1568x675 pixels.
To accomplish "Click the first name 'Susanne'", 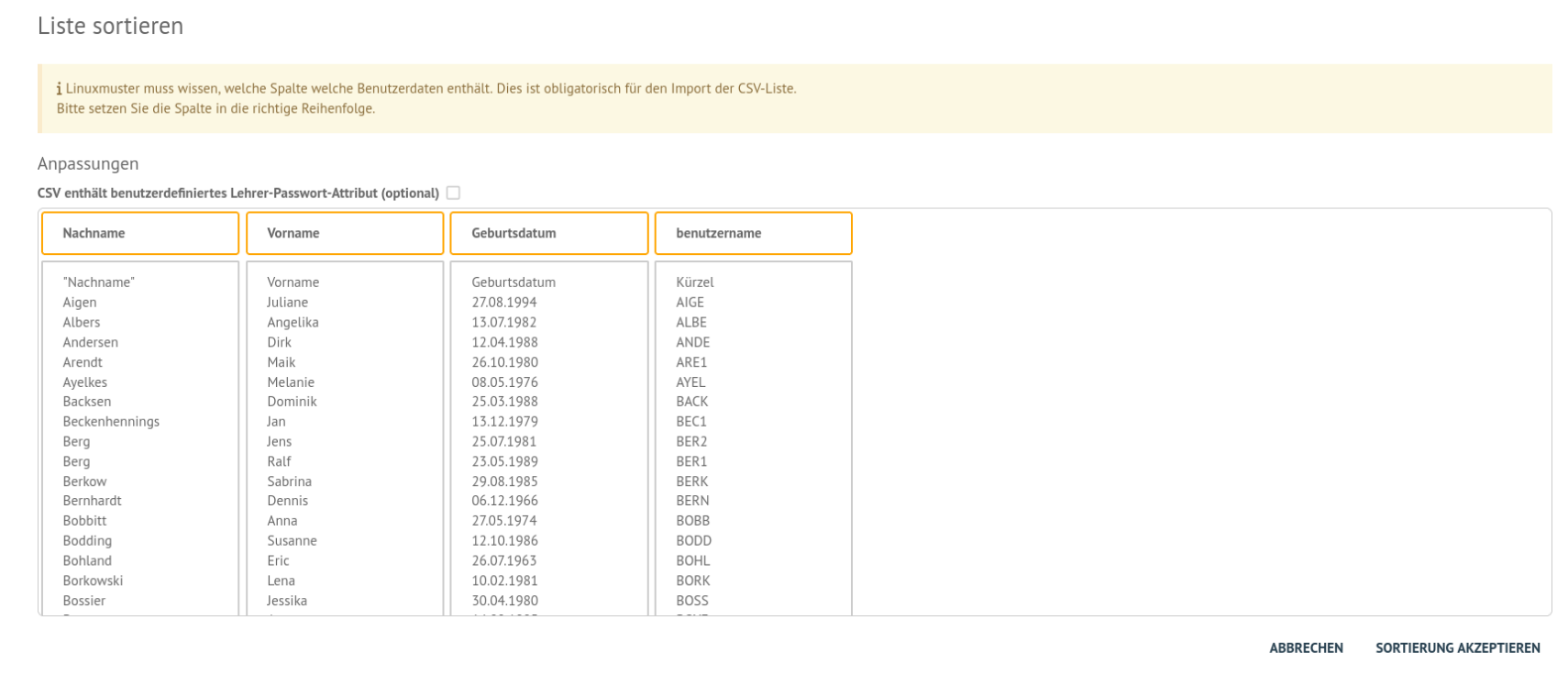I will (293, 541).
